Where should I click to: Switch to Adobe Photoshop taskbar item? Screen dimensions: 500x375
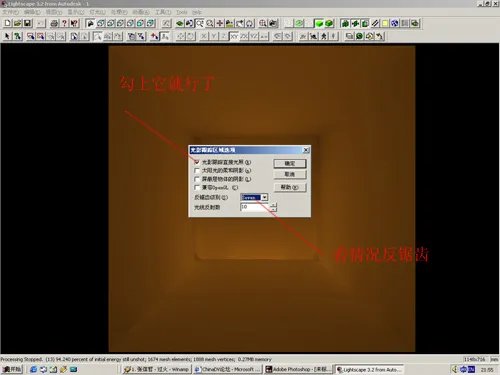299,369
